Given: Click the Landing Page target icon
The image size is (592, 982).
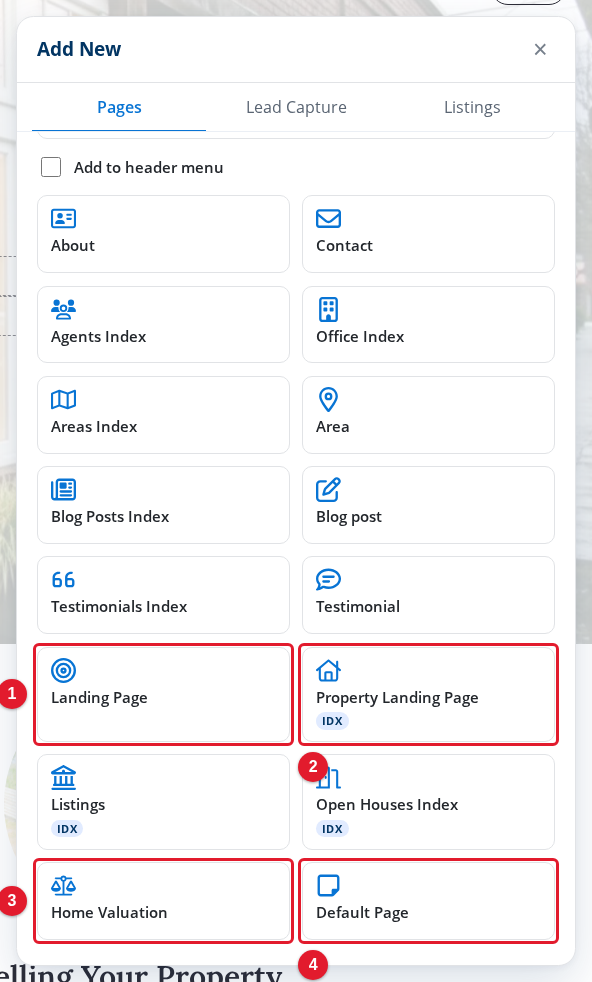Looking at the screenshot, I should point(63,671).
